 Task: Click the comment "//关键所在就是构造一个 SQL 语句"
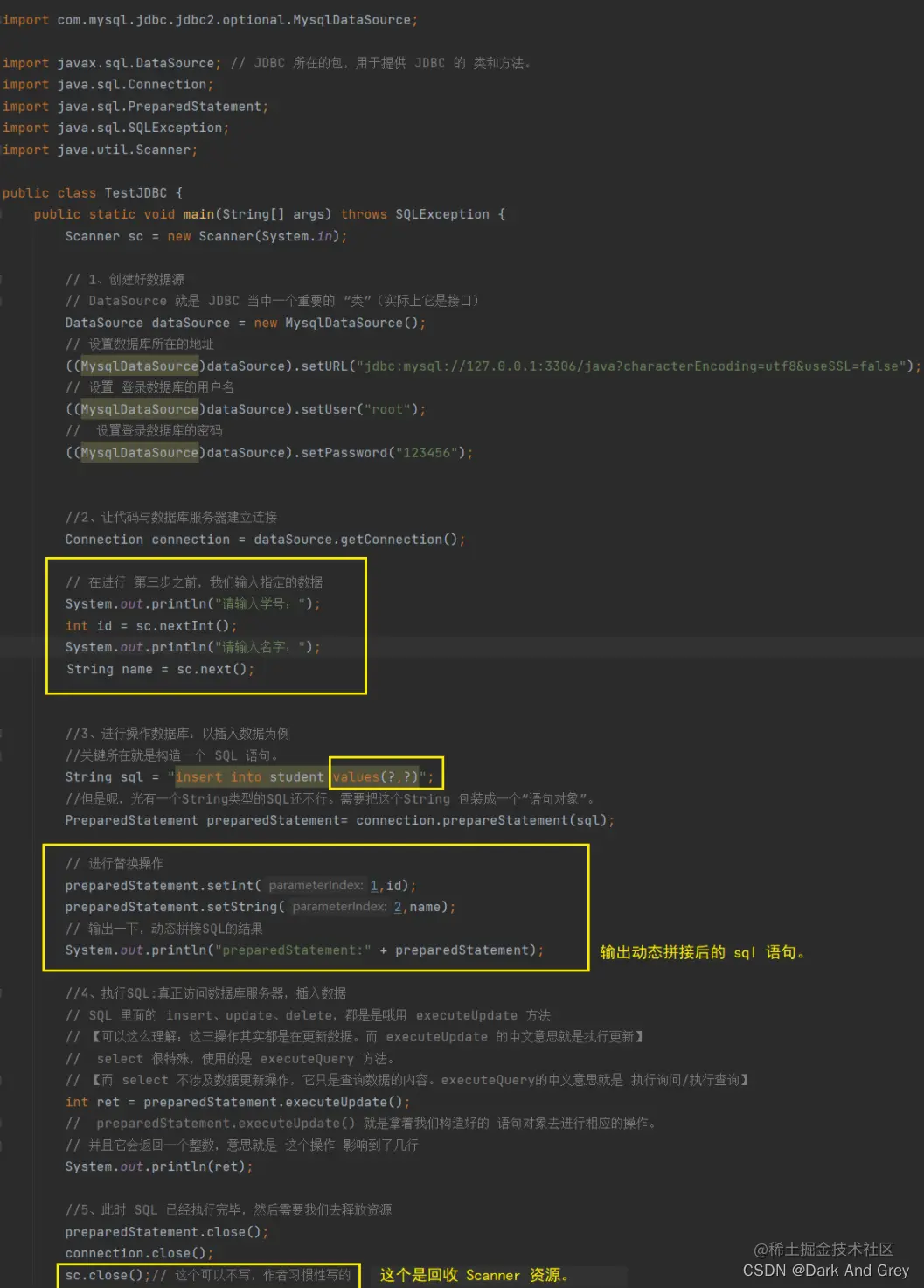[171, 755]
